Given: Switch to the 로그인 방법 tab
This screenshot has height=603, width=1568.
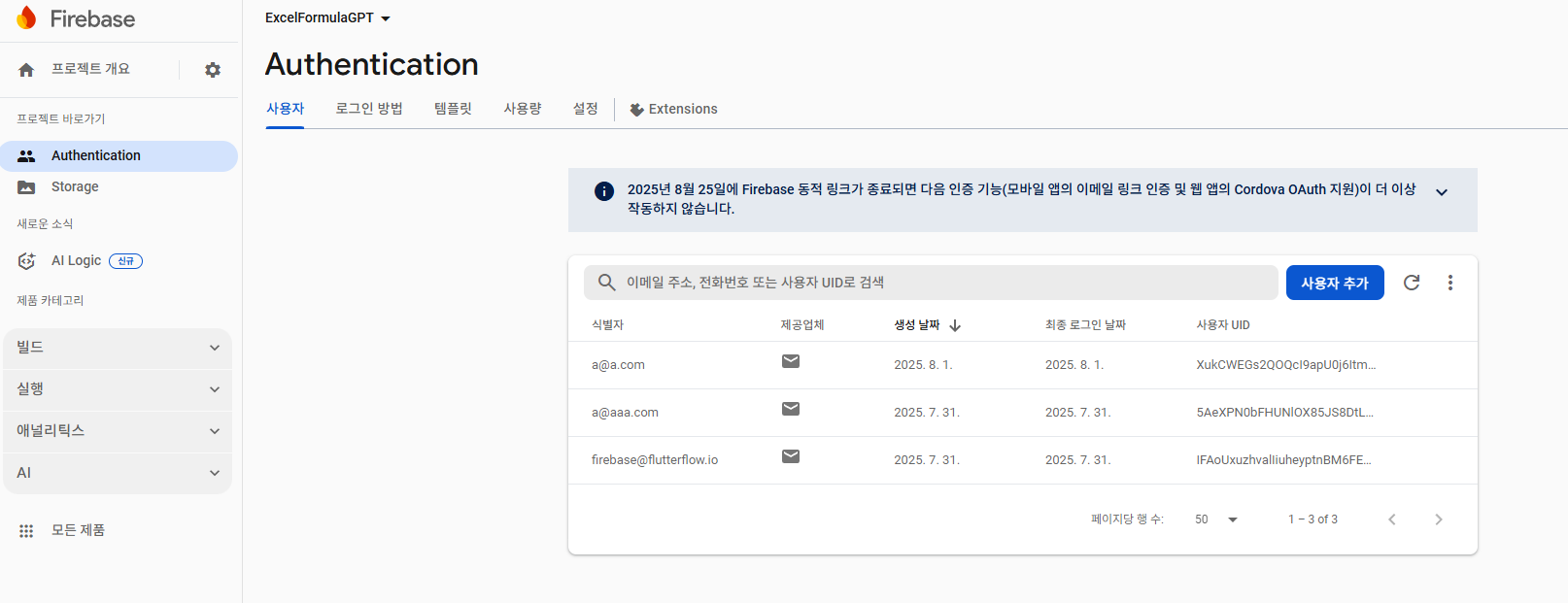Looking at the screenshot, I should pyautogui.click(x=369, y=109).
